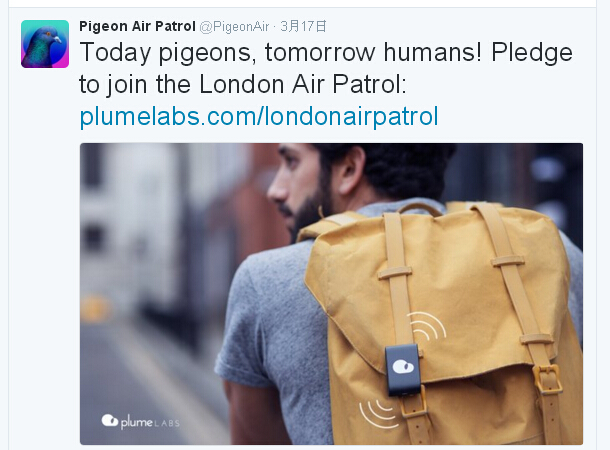
Task: Click the man's face in the photo
Action: coord(300,187)
